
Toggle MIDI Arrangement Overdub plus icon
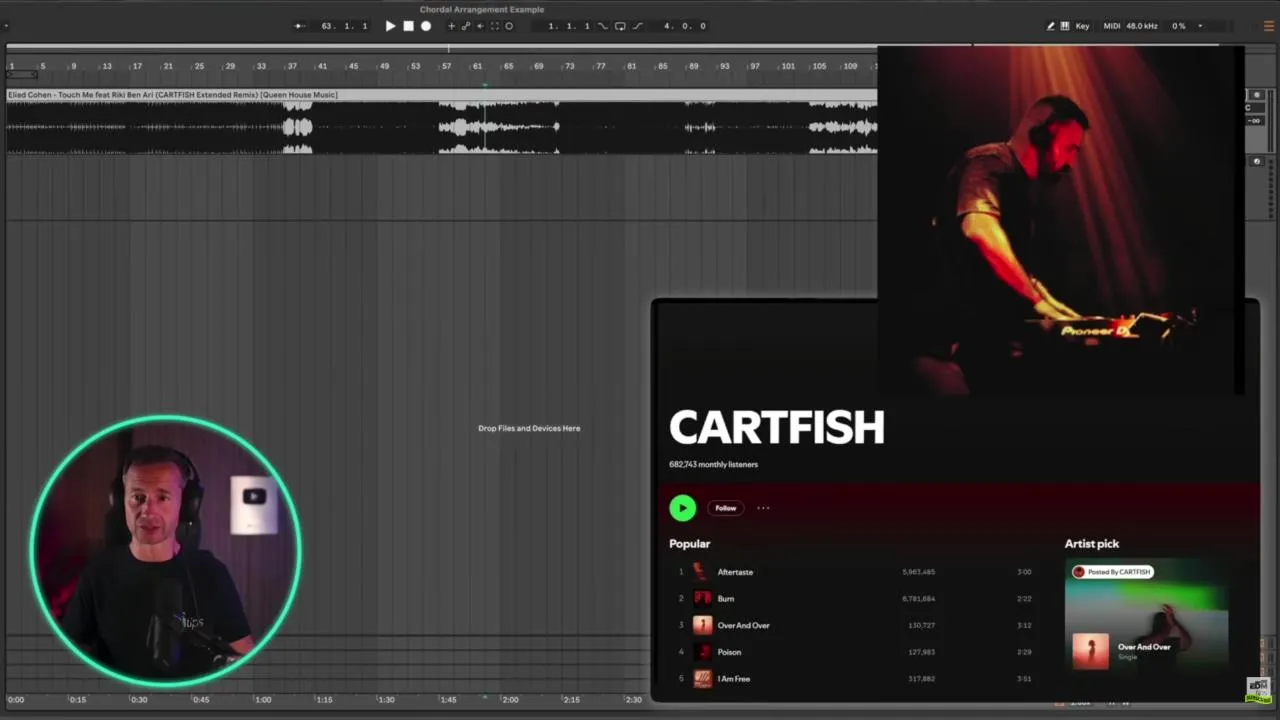coord(451,26)
